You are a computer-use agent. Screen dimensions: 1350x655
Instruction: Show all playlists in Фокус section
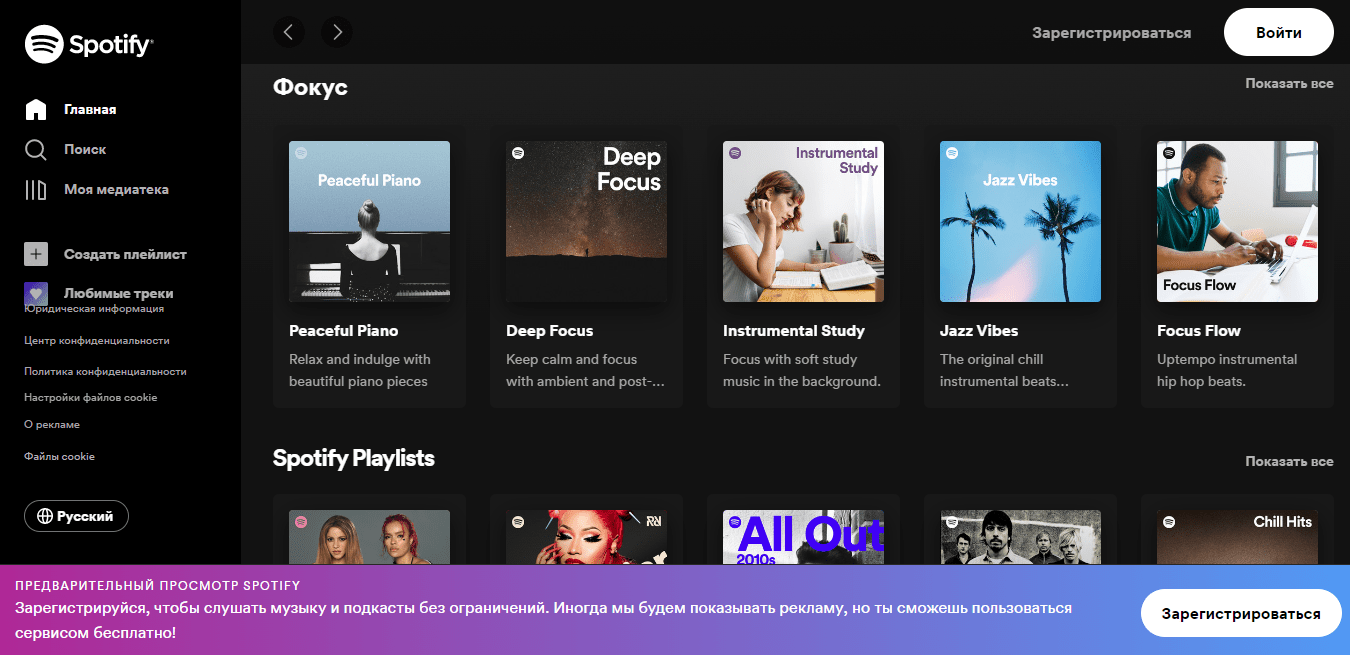click(1288, 84)
